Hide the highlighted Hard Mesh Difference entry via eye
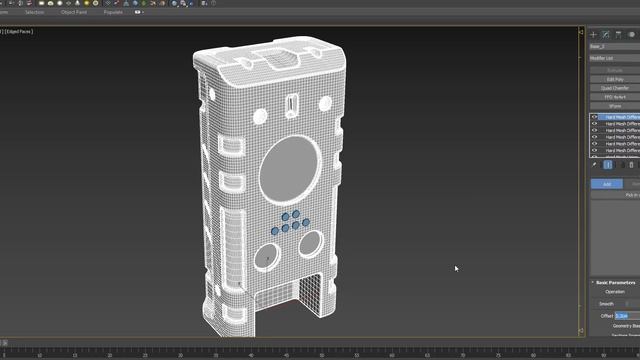Screen dimensions: 640x360 [595, 117]
